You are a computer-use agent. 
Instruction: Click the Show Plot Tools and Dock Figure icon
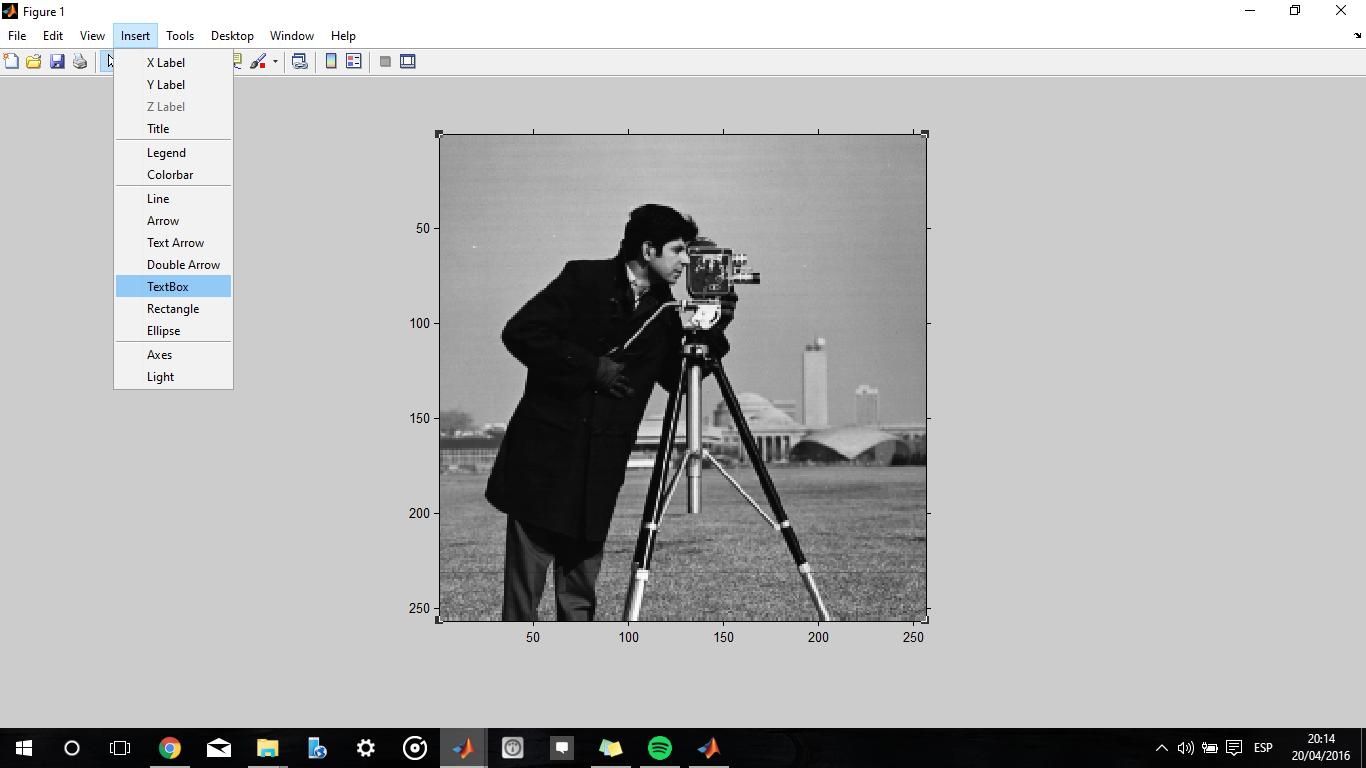[407, 62]
